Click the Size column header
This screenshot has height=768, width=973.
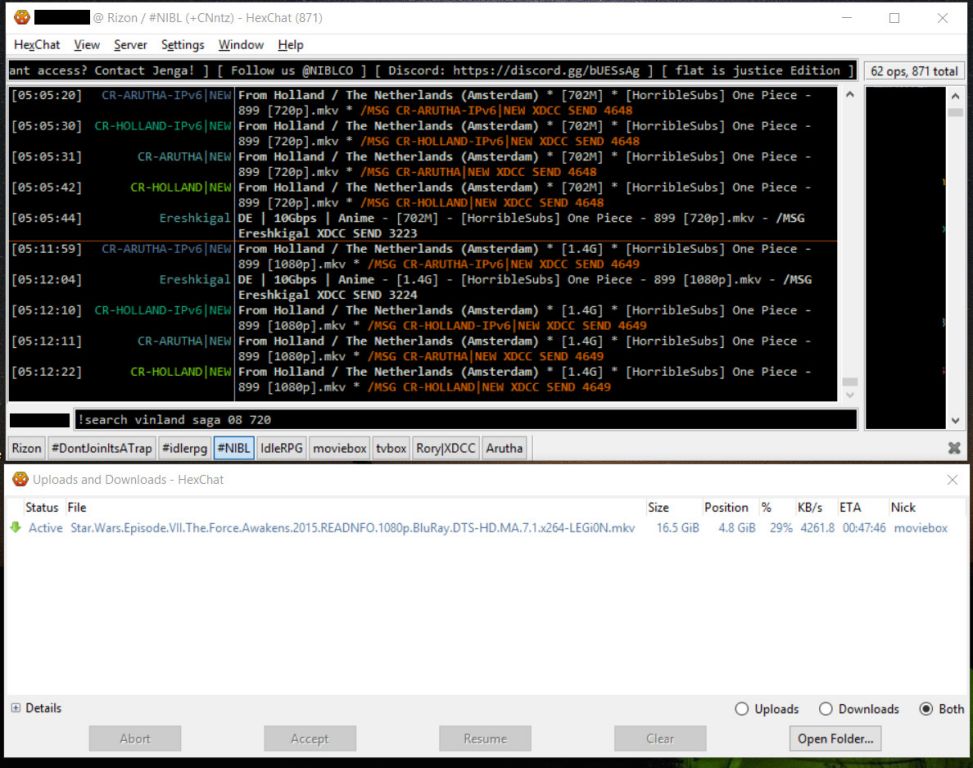[x=658, y=507]
